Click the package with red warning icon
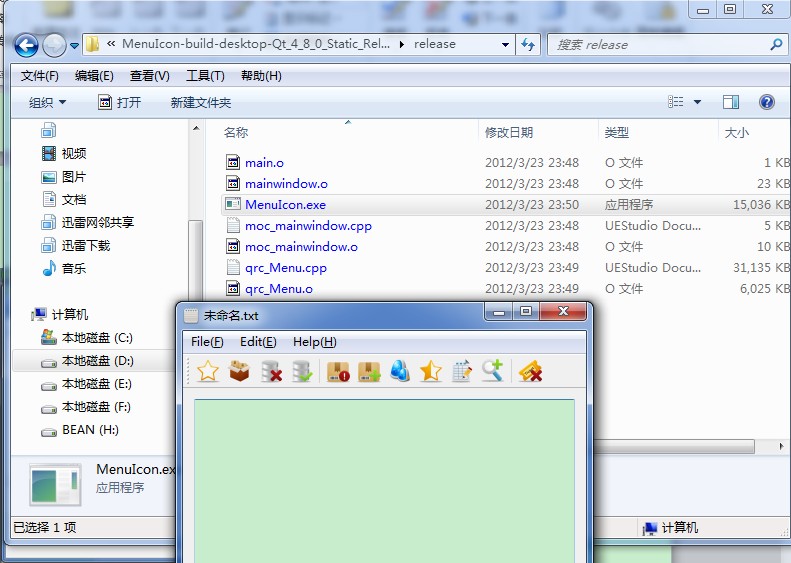 click(x=338, y=372)
